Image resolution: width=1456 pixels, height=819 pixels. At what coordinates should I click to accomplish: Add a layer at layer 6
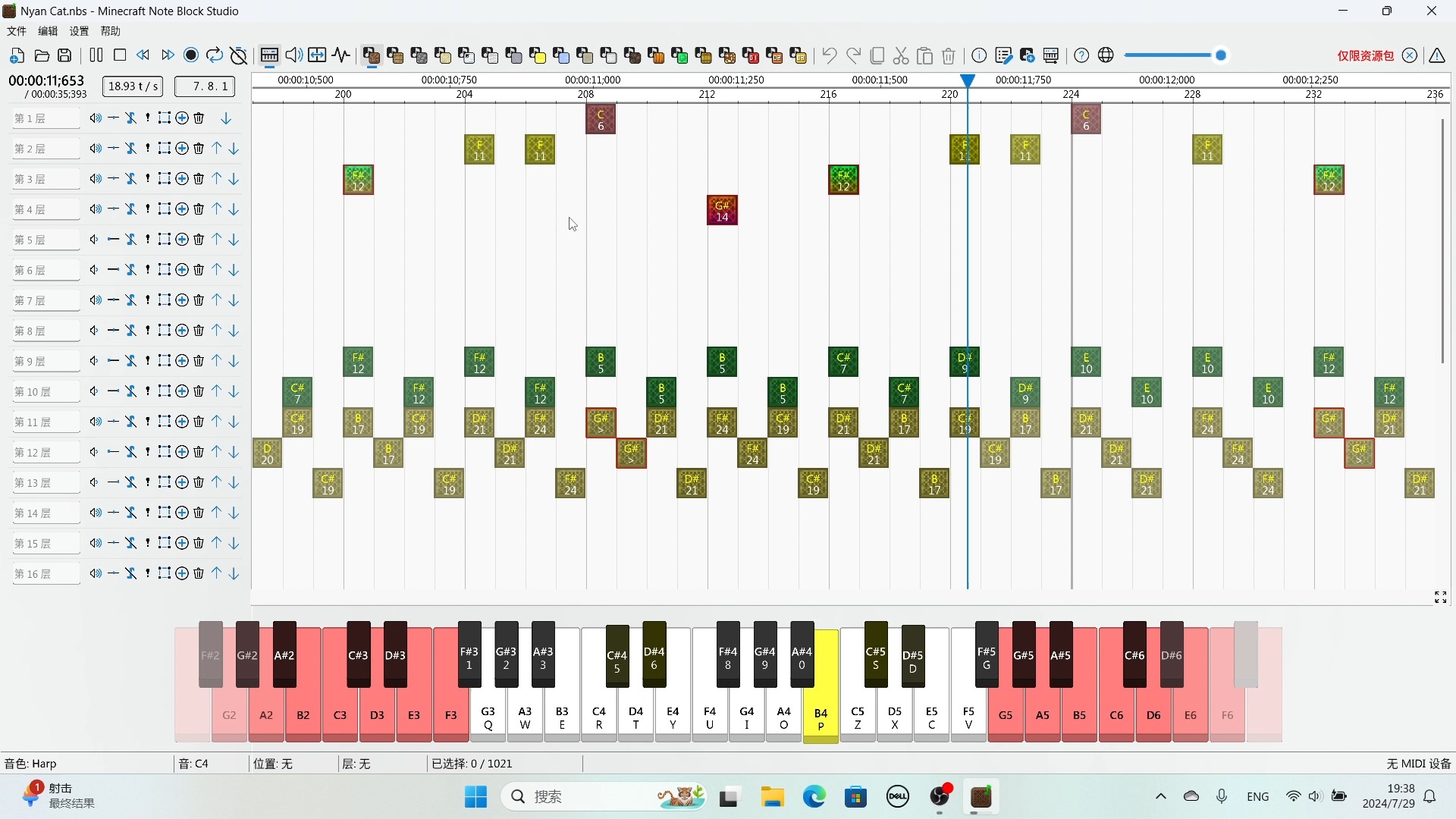click(x=182, y=270)
